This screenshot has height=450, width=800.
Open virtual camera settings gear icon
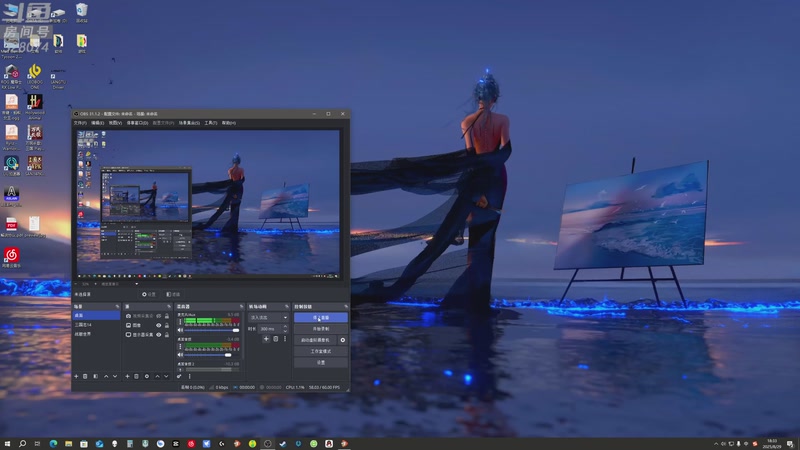click(x=343, y=340)
